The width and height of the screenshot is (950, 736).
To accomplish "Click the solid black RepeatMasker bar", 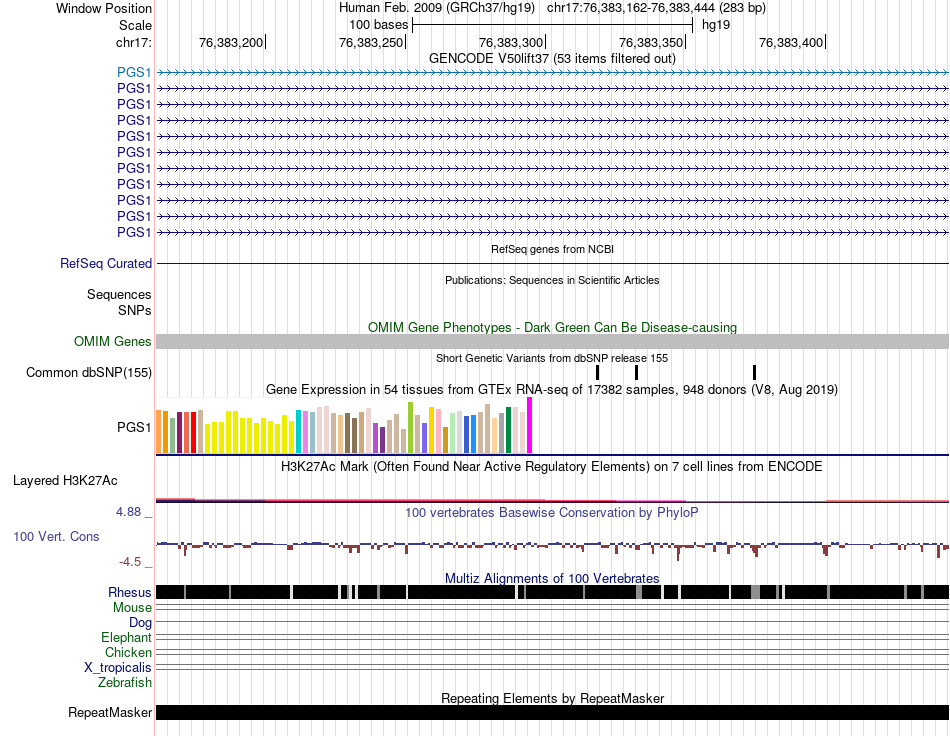I will coord(552,712).
